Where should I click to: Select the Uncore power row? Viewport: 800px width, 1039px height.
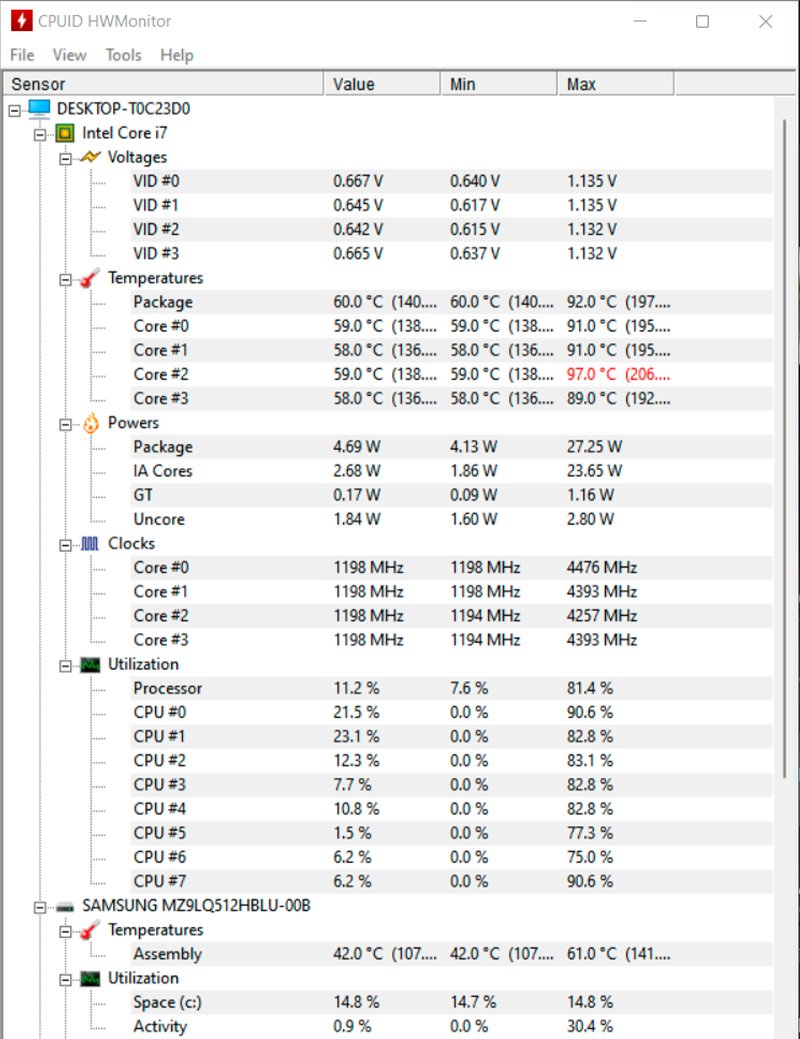pyautogui.click(x=452, y=520)
